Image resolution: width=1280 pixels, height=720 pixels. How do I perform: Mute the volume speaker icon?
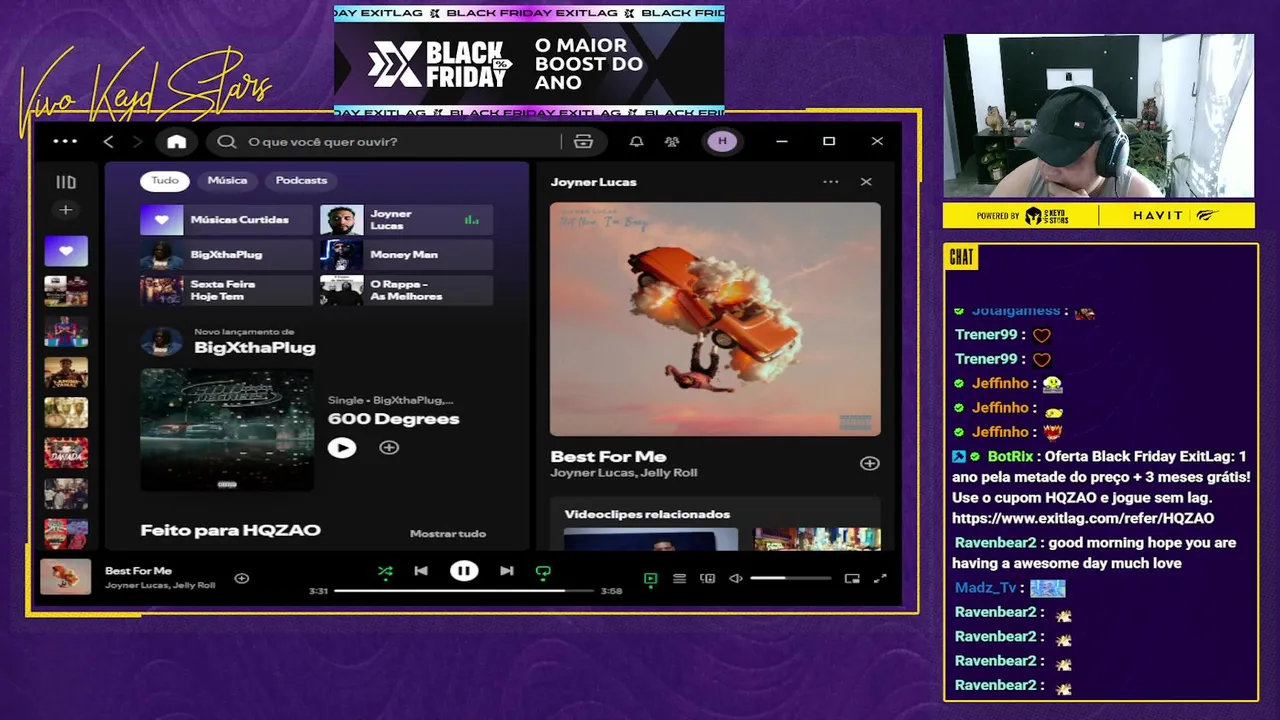[736, 578]
